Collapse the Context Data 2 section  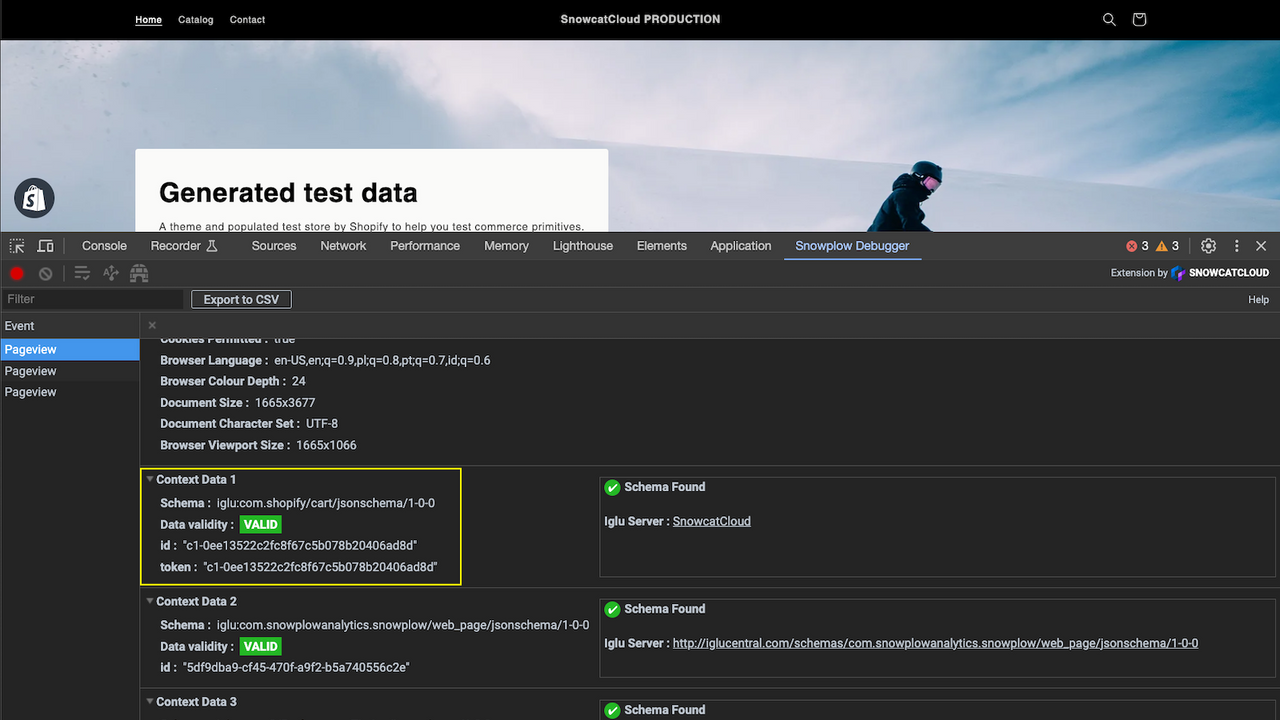coord(150,601)
